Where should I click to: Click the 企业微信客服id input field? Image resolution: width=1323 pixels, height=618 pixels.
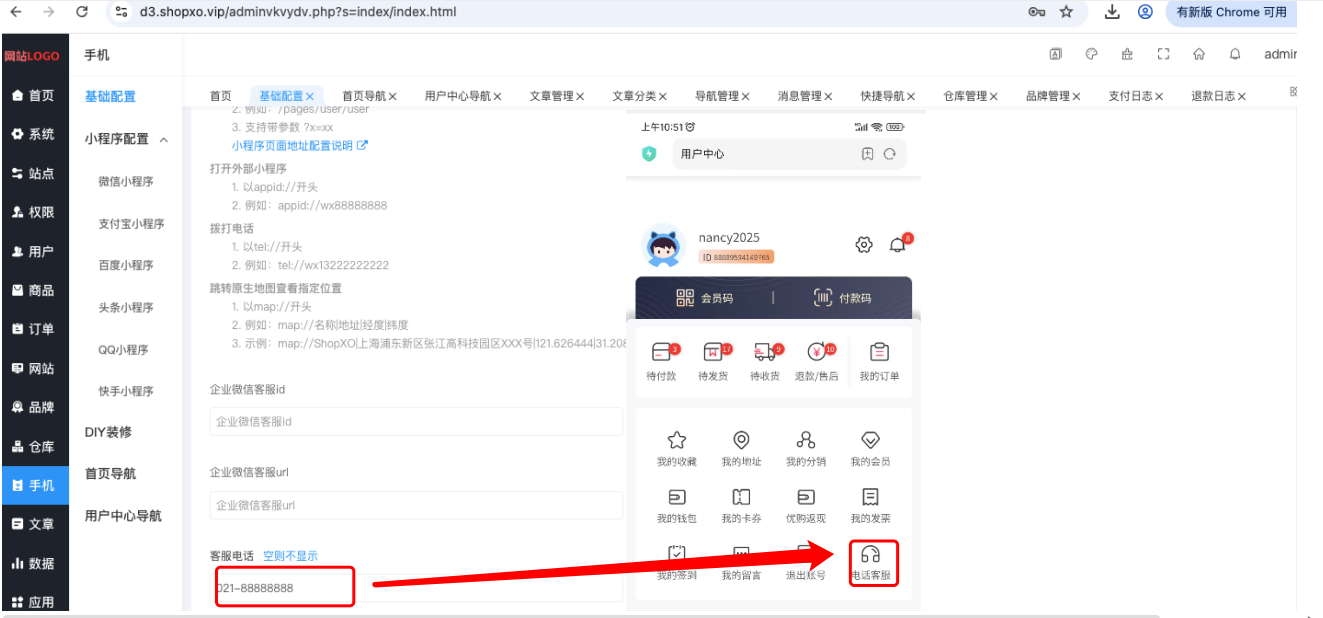click(x=416, y=422)
